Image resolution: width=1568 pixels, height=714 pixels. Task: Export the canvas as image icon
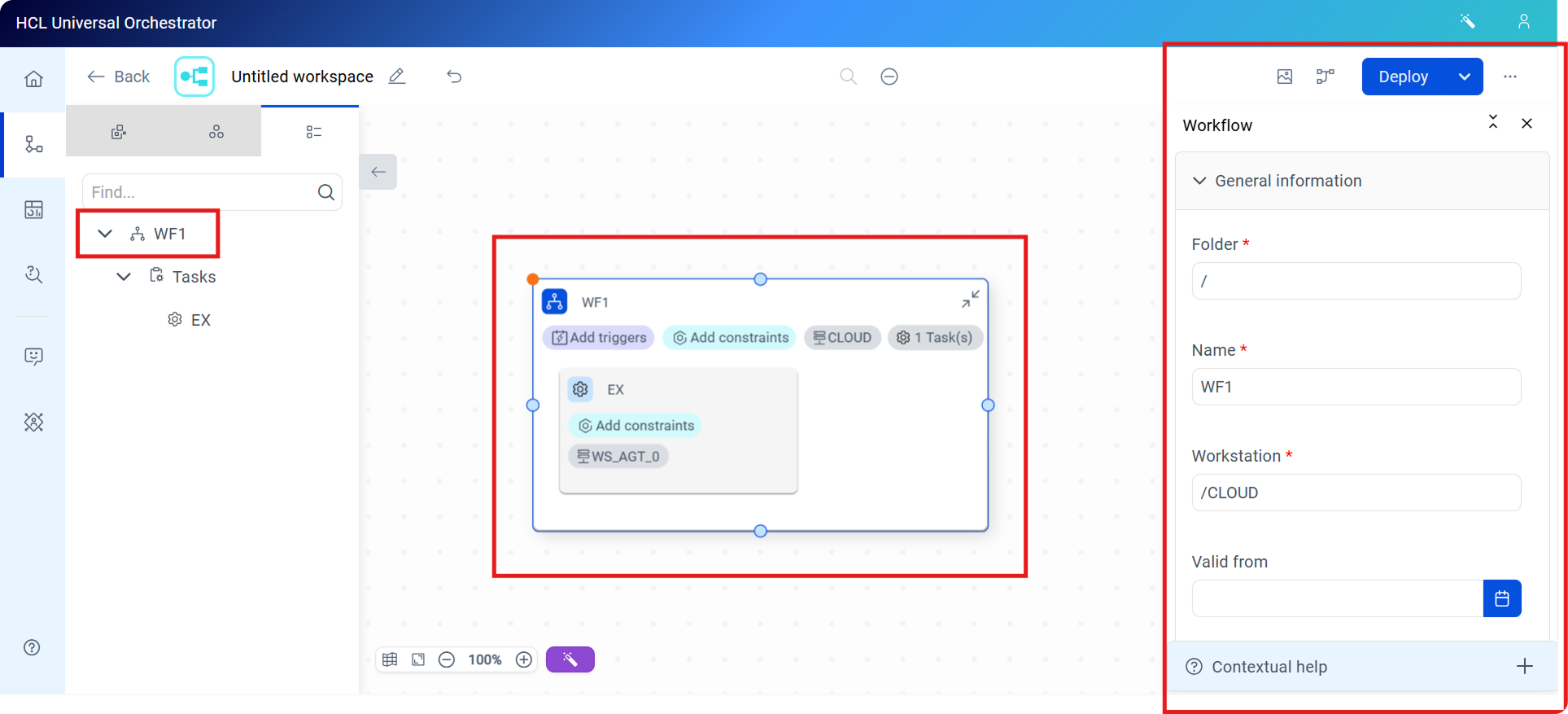1285,77
